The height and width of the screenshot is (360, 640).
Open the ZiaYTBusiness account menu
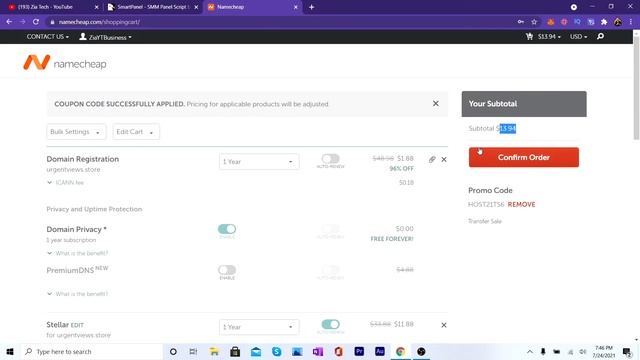click(x=105, y=37)
